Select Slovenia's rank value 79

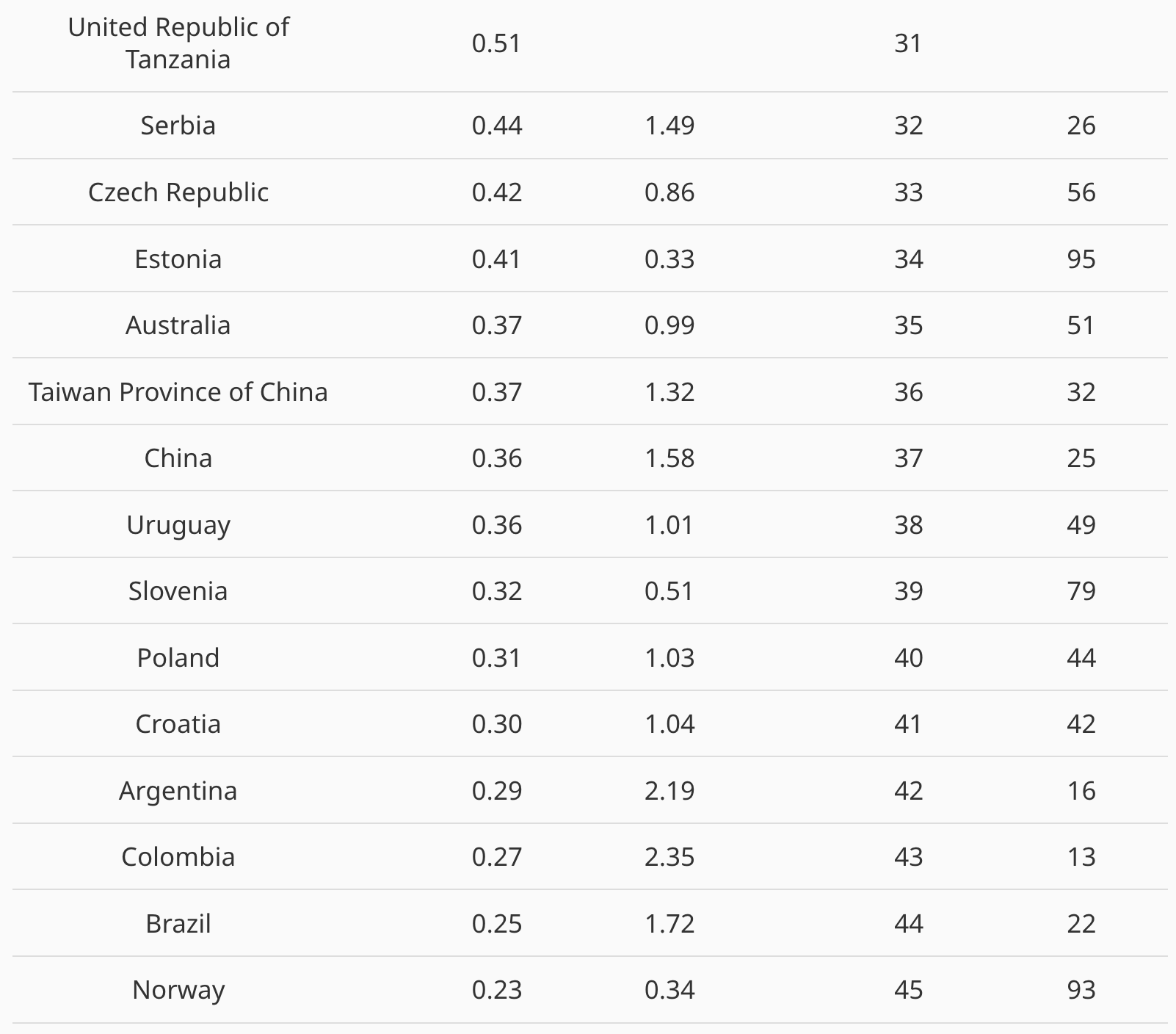coord(1081,591)
